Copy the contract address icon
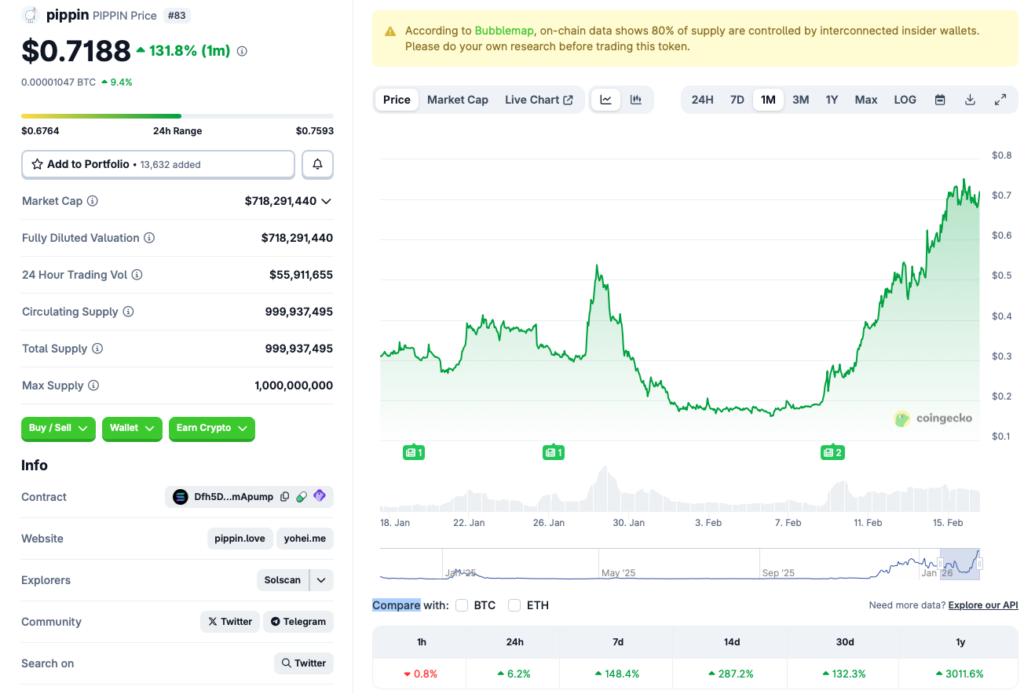The width and height of the screenshot is (1024, 694). (x=285, y=496)
